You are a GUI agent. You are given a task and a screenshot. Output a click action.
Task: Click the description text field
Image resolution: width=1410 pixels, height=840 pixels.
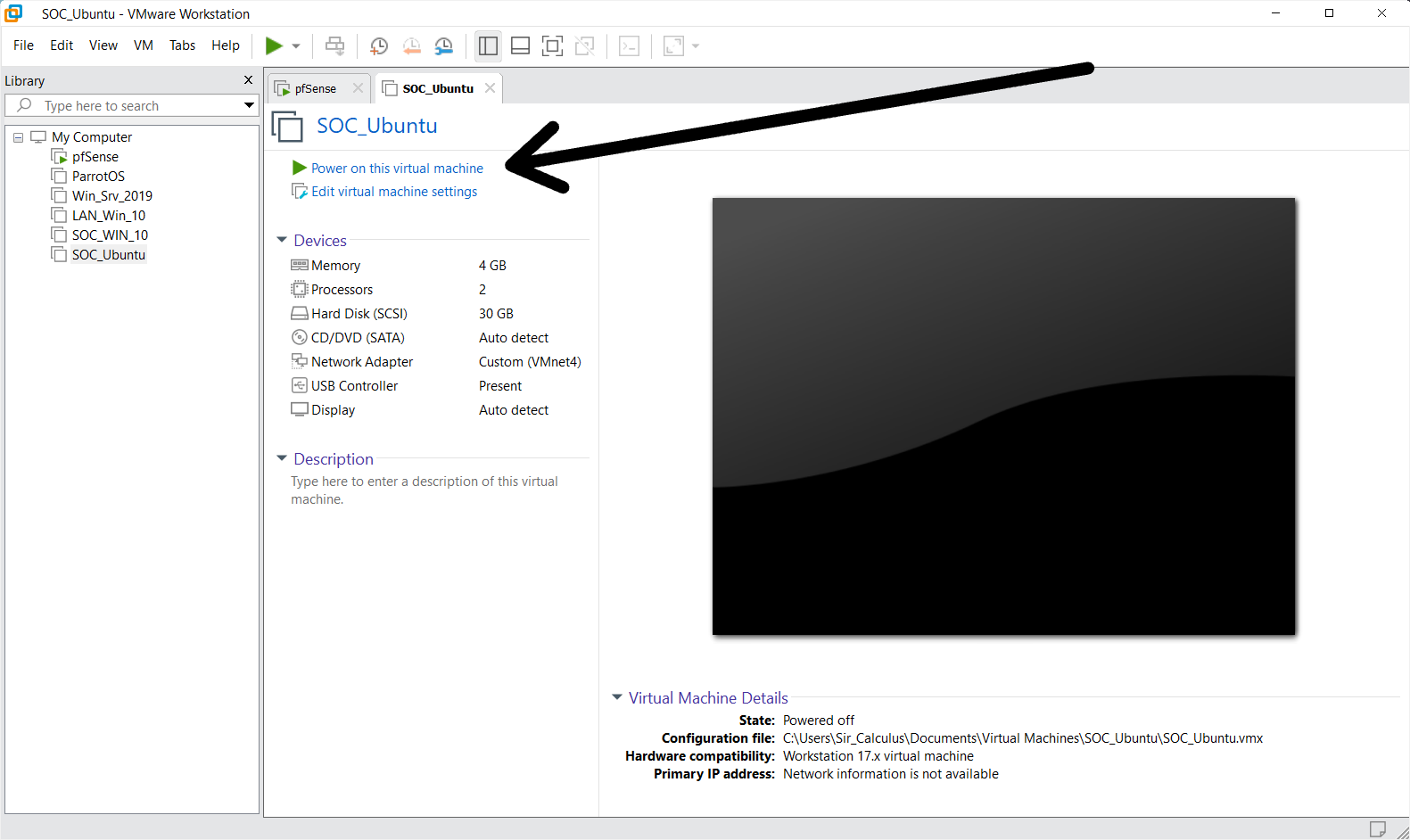[x=425, y=490]
